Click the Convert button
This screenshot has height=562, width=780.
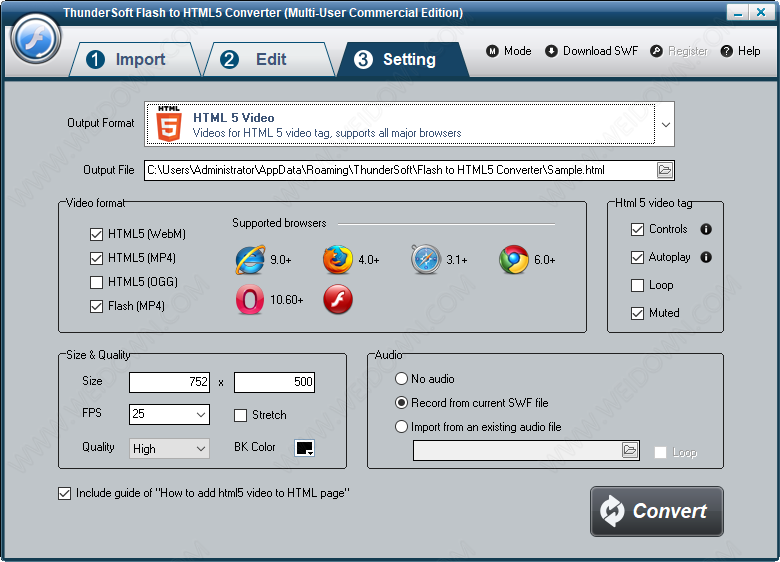(x=657, y=511)
